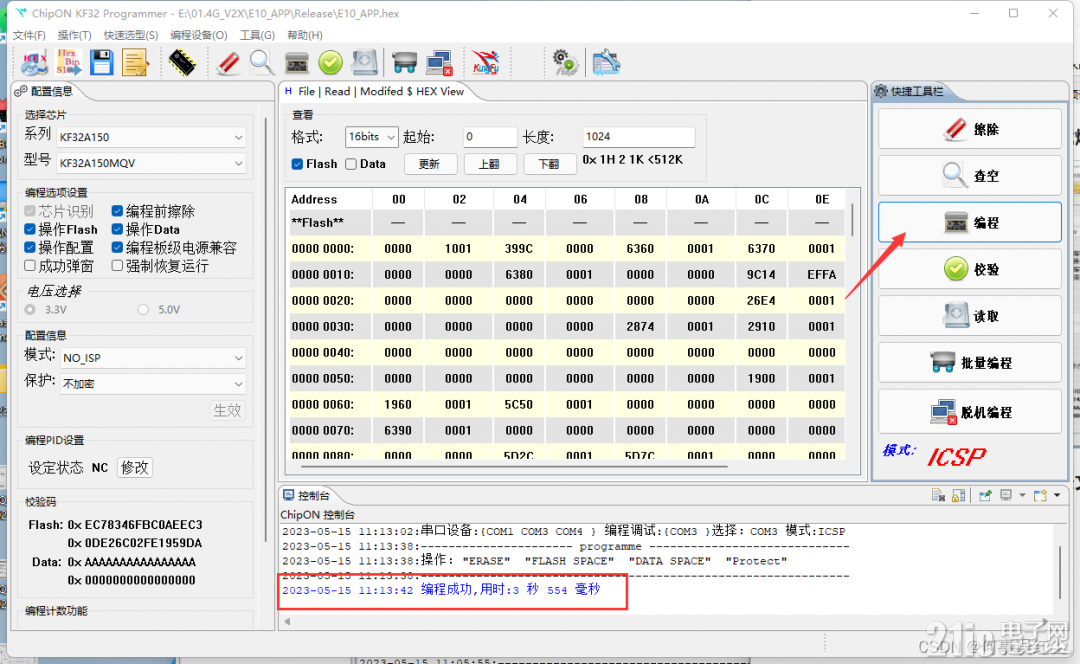
Task: Click the blue floppy disk save icon
Action: pyautogui.click(x=101, y=63)
